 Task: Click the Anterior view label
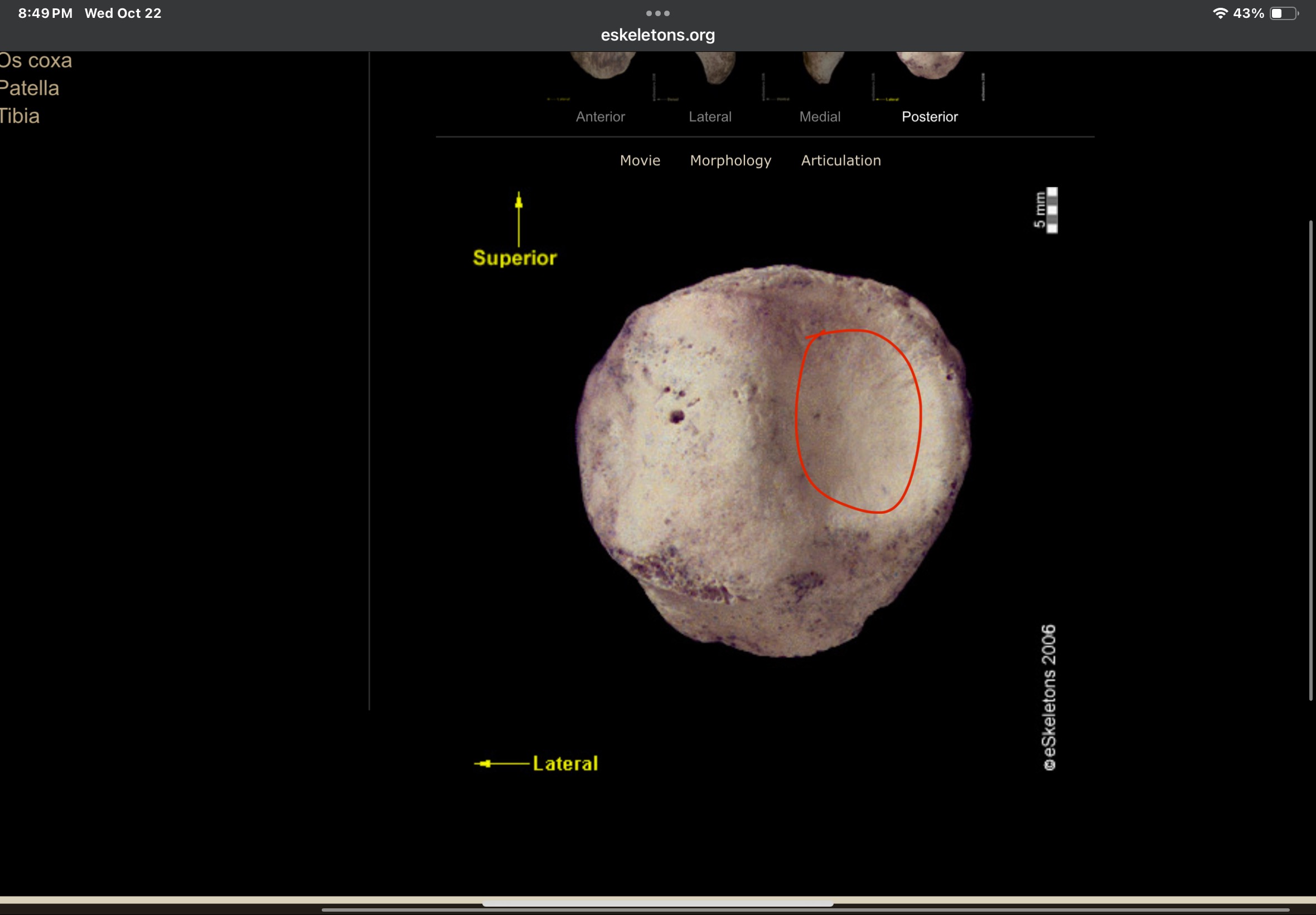[x=600, y=117]
